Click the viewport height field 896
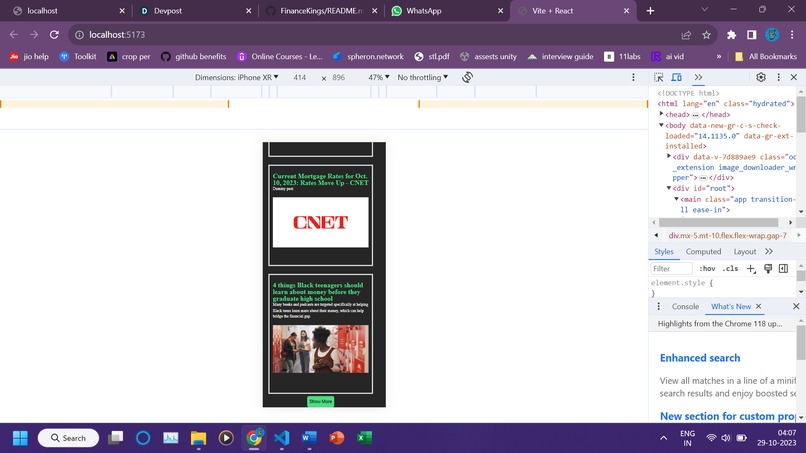 pos(339,77)
